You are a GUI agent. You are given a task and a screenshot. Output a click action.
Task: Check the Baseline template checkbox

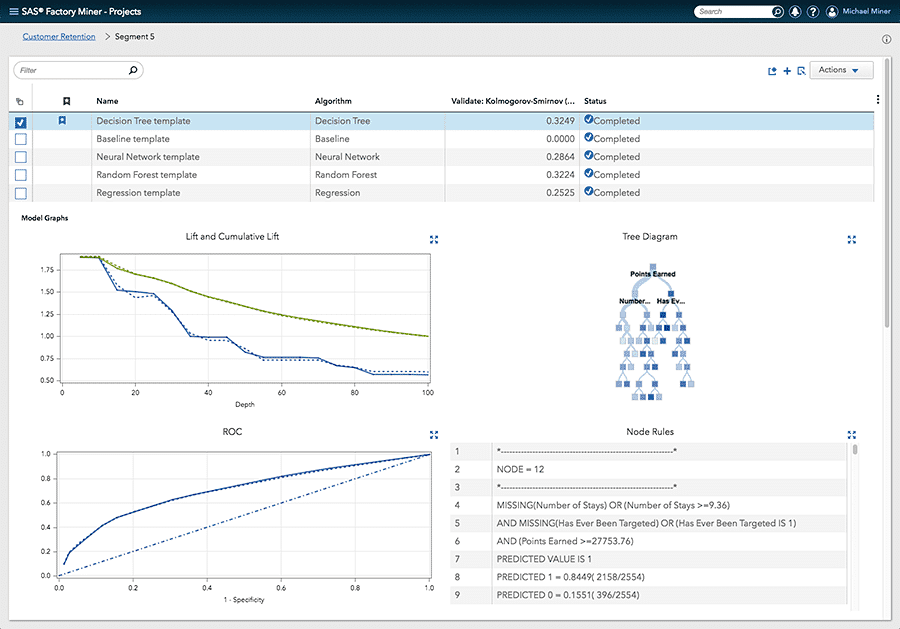[x=21, y=139]
